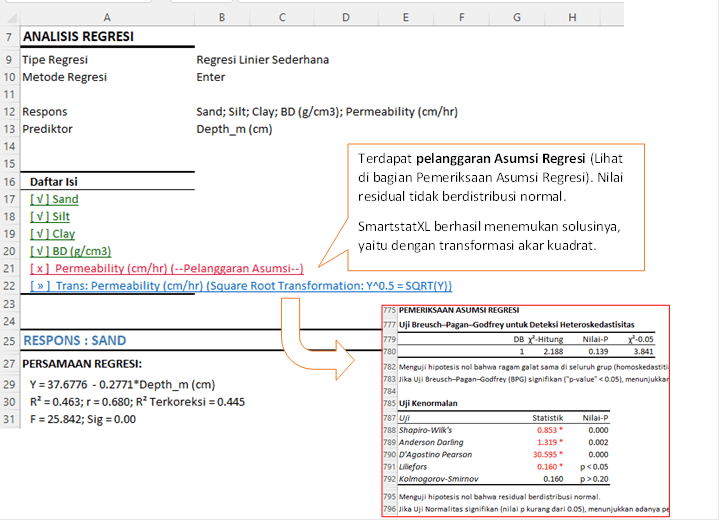Viewport: 720px width, 521px height.
Task: Select the Depth_m (cm) predictor cell
Action: point(234,129)
